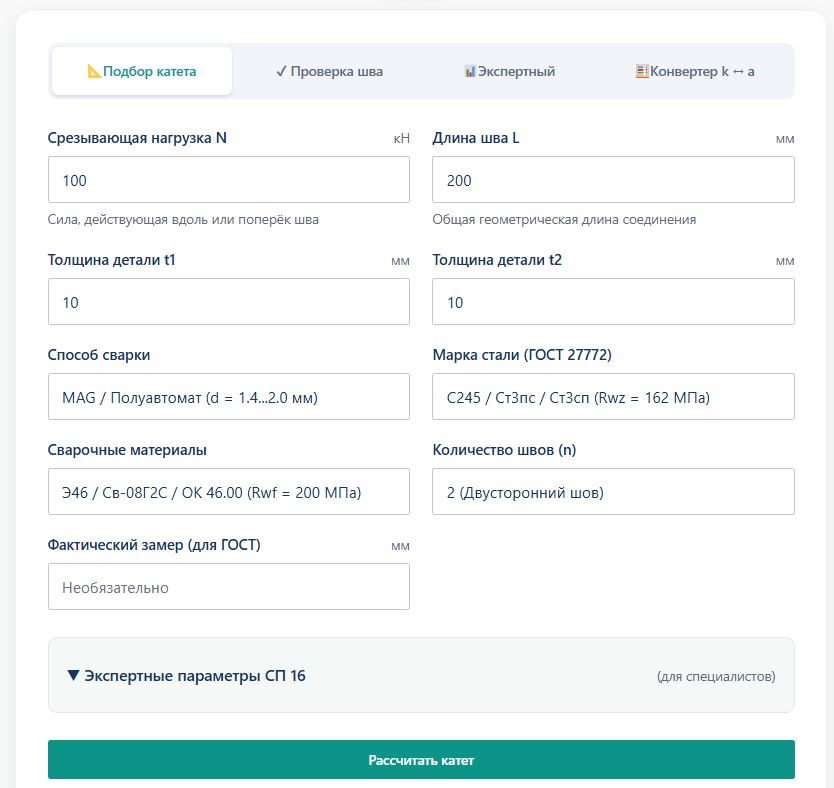Switch to the Проверка шва tab
The width and height of the screenshot is (834, 788).
click(329, 71)
